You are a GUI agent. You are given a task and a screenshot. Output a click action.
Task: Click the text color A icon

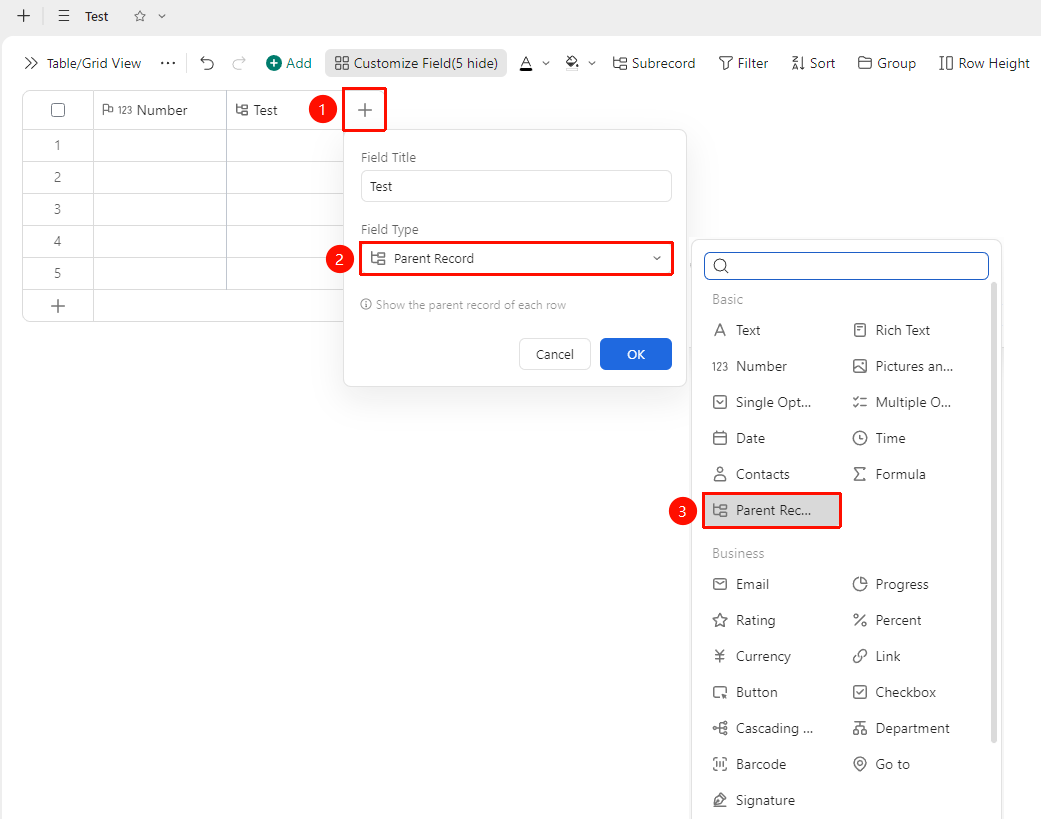pyautogui.click(x=526, y=63)
